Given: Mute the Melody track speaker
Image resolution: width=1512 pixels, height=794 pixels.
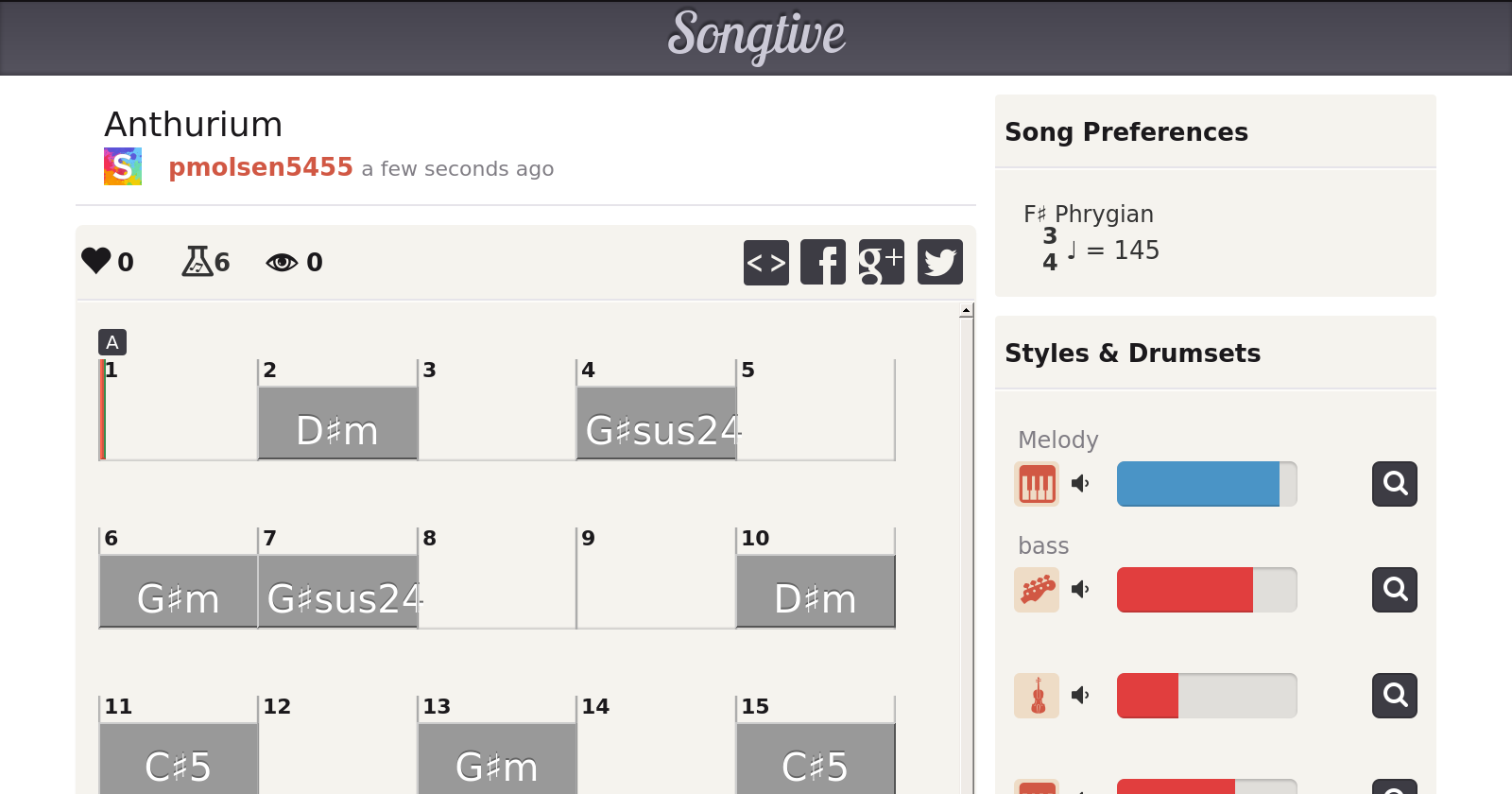Looking at the screenshot, I should pyautogui.click(x=1080, y=484).
